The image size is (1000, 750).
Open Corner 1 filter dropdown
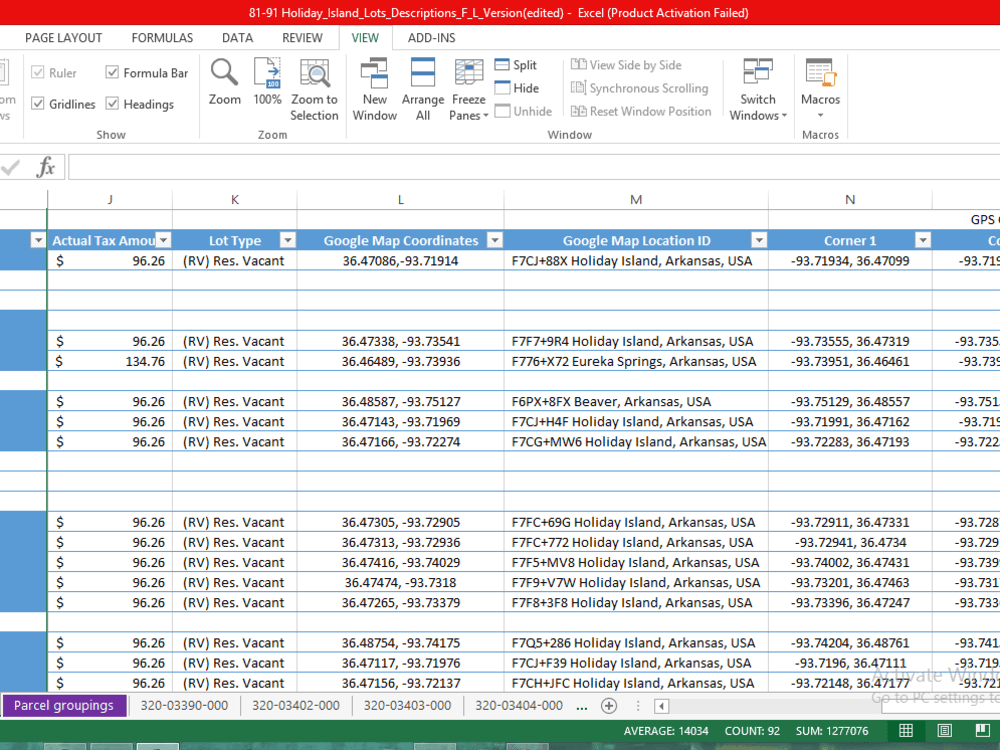[x=922, y=240]
